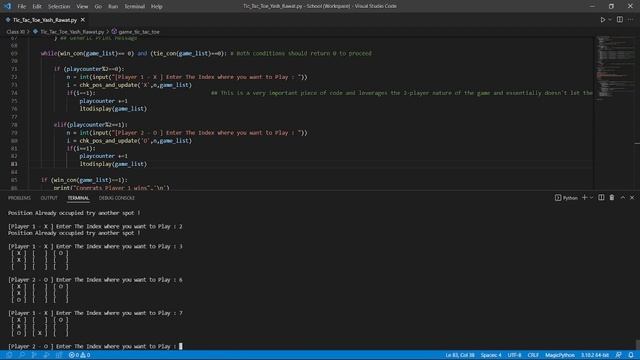Open the Go menu
Screen dimensions: 640x360
point(98,7)
